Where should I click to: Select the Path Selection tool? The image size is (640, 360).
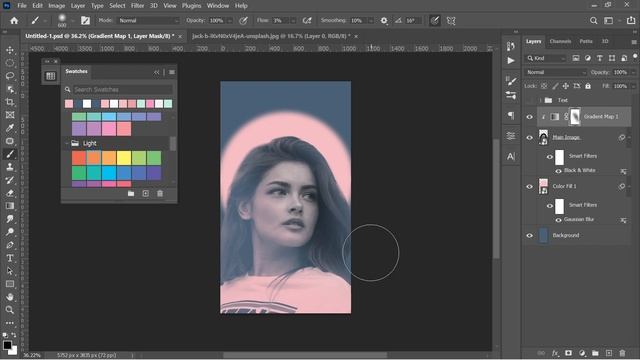point(10,271)
